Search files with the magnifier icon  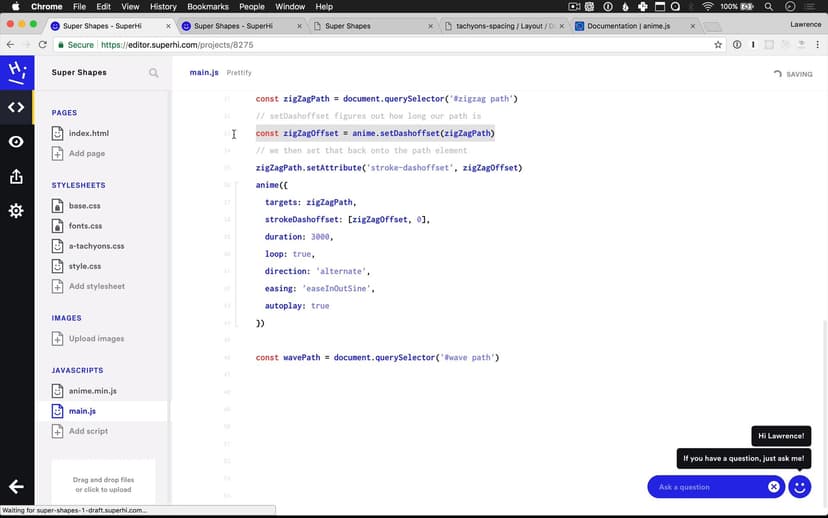tap(154, 73)
